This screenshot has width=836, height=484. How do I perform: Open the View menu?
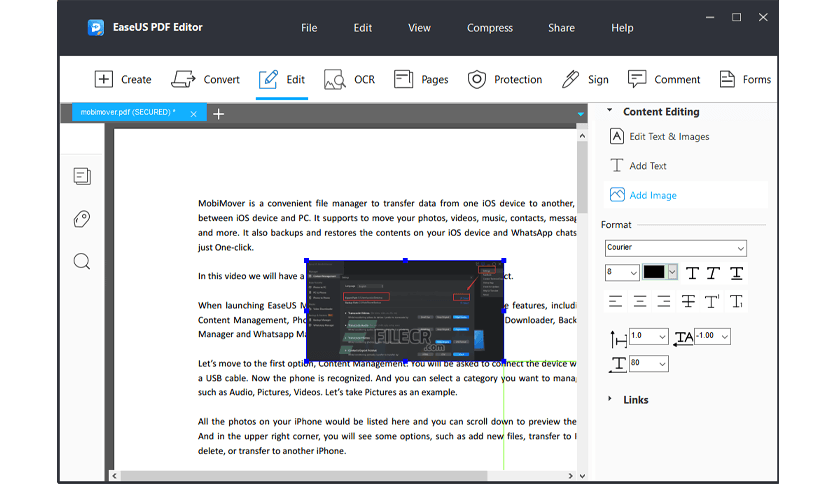click(419, 28)
